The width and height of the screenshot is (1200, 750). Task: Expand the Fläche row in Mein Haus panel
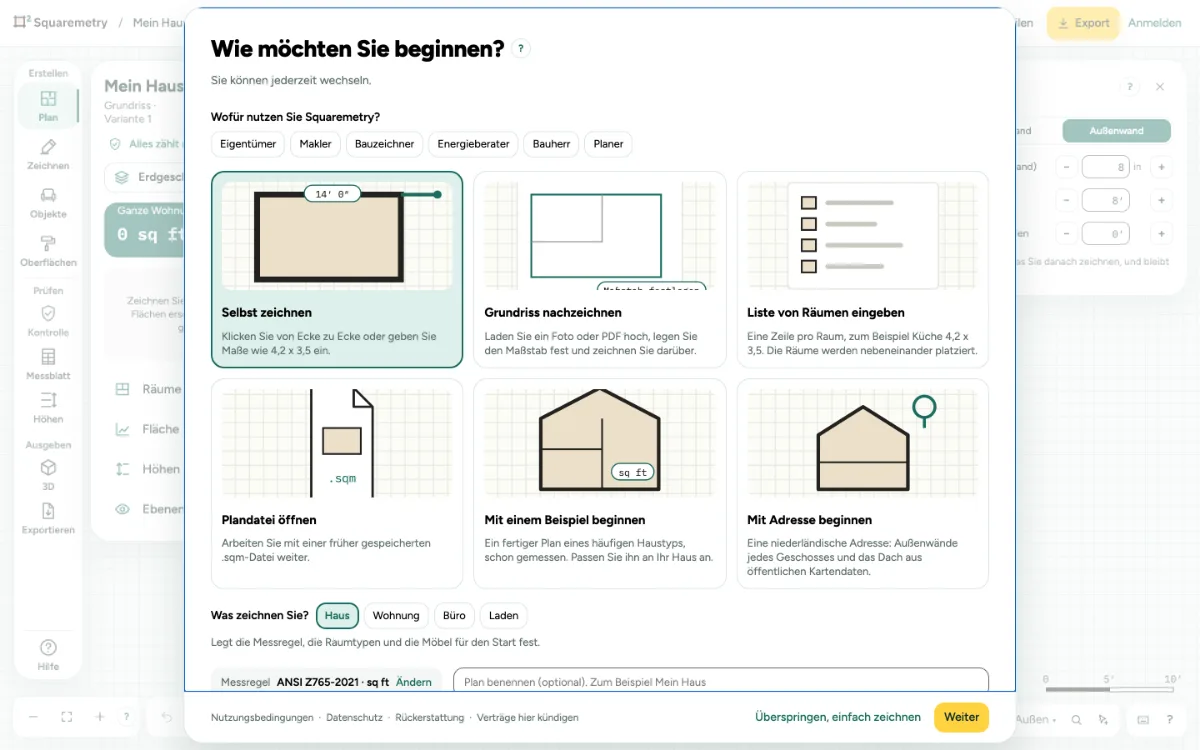148,429
